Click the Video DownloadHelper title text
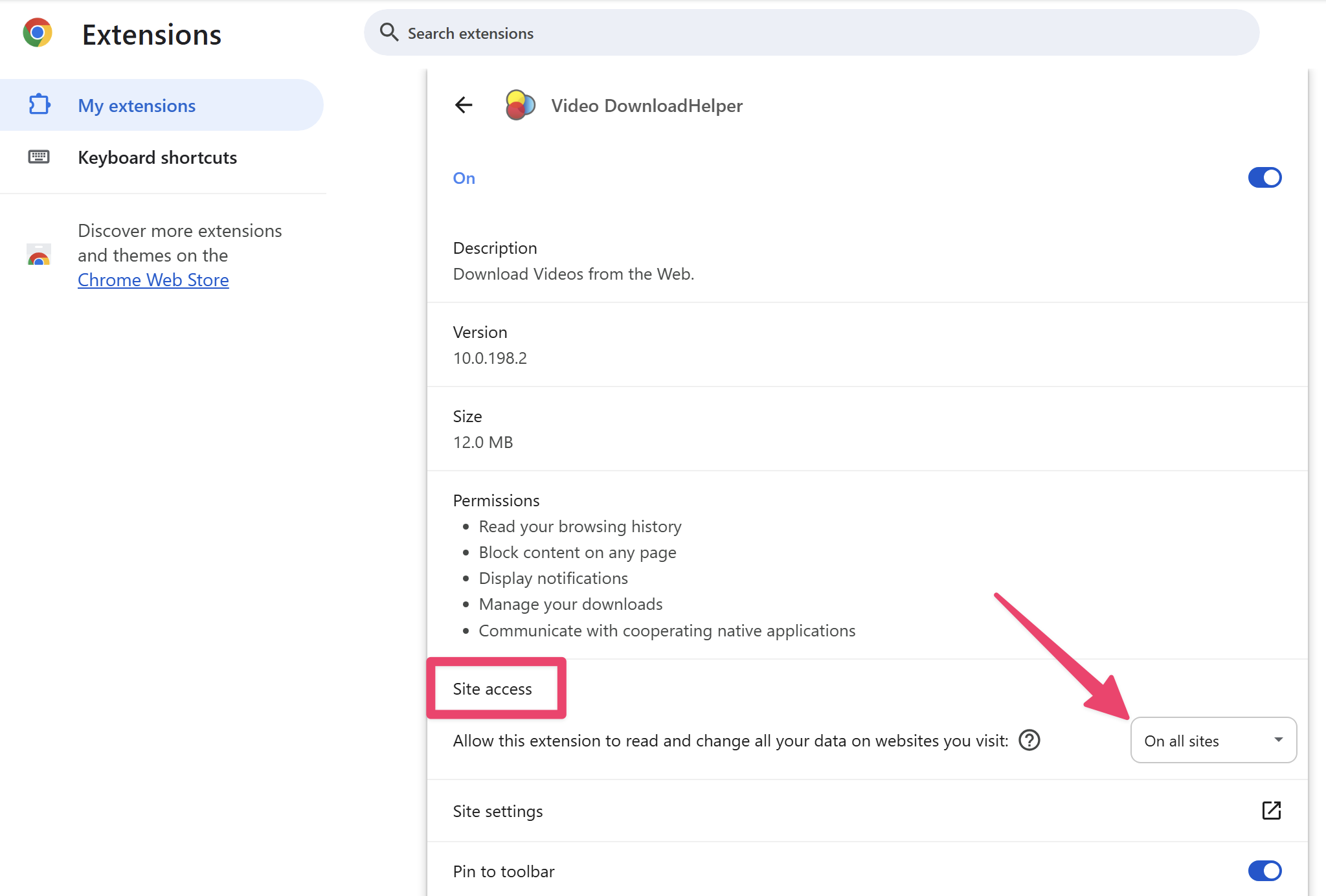Image resolution: width=1326 pixels, height=896 pixels. 647,106
